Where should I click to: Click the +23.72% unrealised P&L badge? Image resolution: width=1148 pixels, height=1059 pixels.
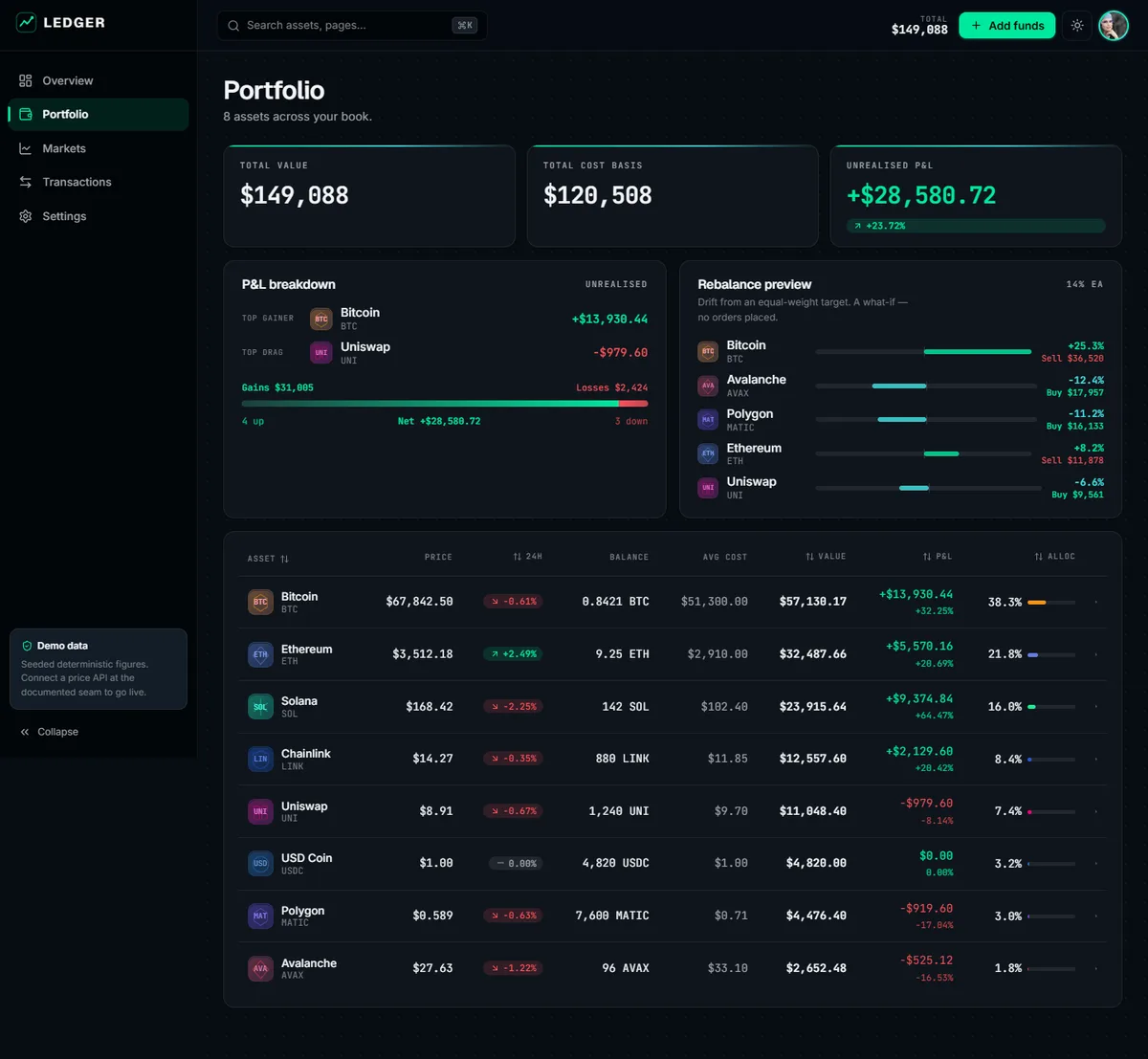(976, 226)
